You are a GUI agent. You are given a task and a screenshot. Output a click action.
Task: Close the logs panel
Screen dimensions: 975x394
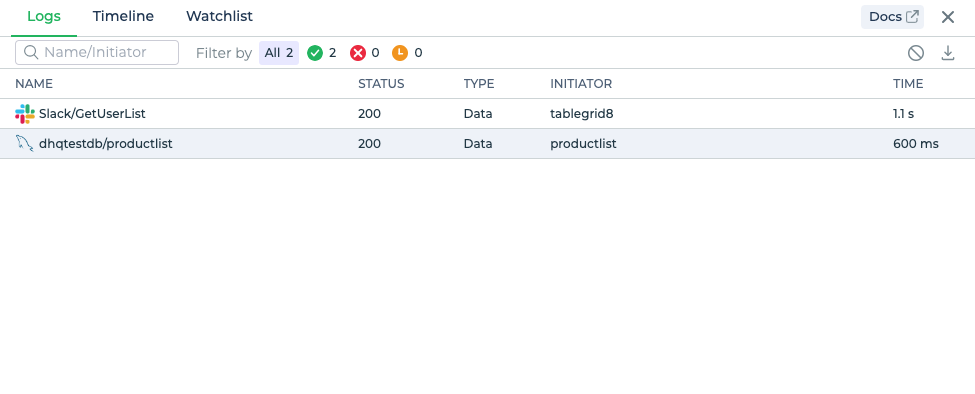tap(948, 17)
